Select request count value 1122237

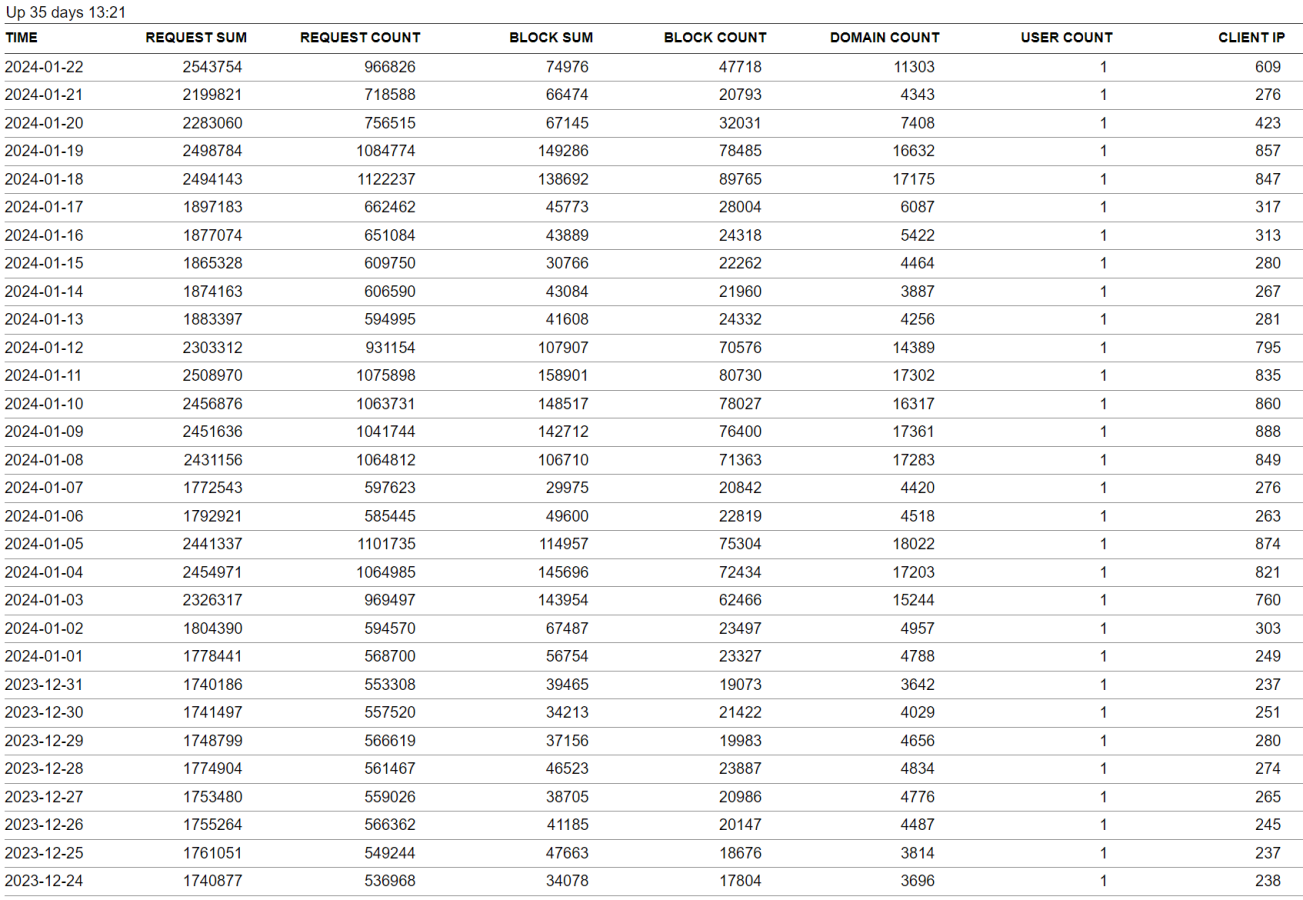[x=379, y=179]
